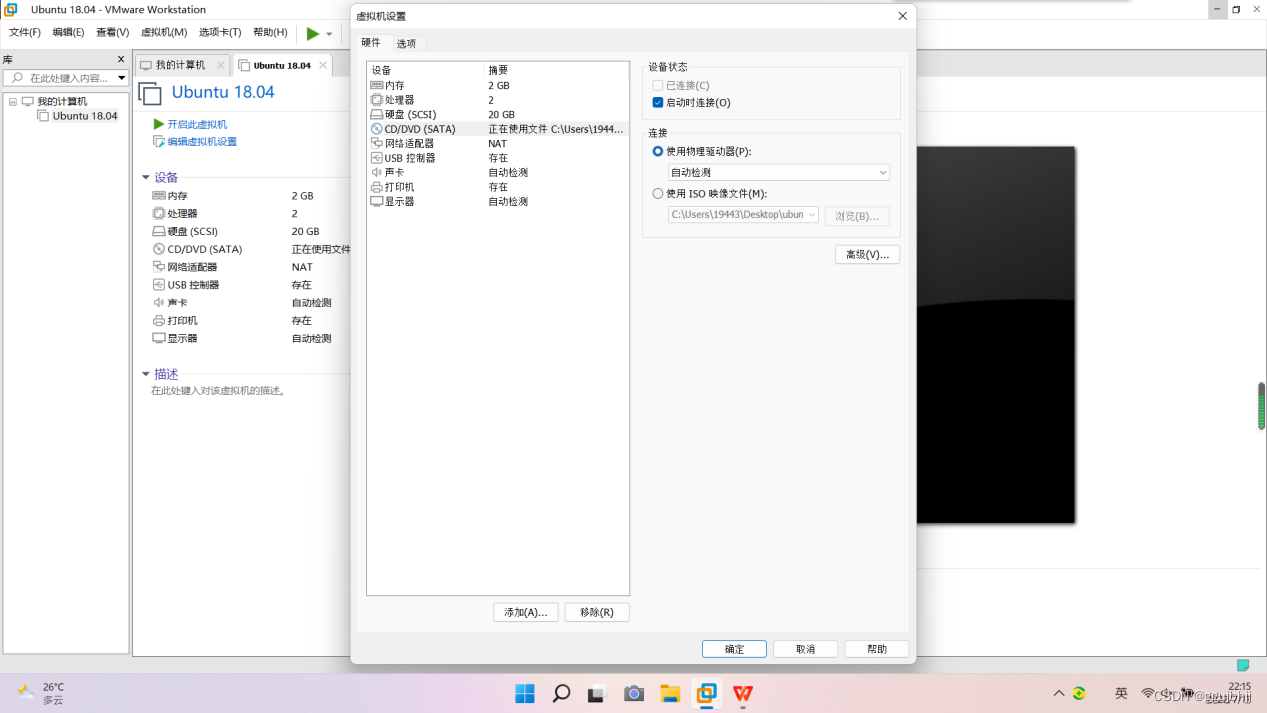The height and width of the screenshot is (713, 1267).
Task: Click the Ubuntu 18.04 VM icon in library tree
Action: pos(43,116)
